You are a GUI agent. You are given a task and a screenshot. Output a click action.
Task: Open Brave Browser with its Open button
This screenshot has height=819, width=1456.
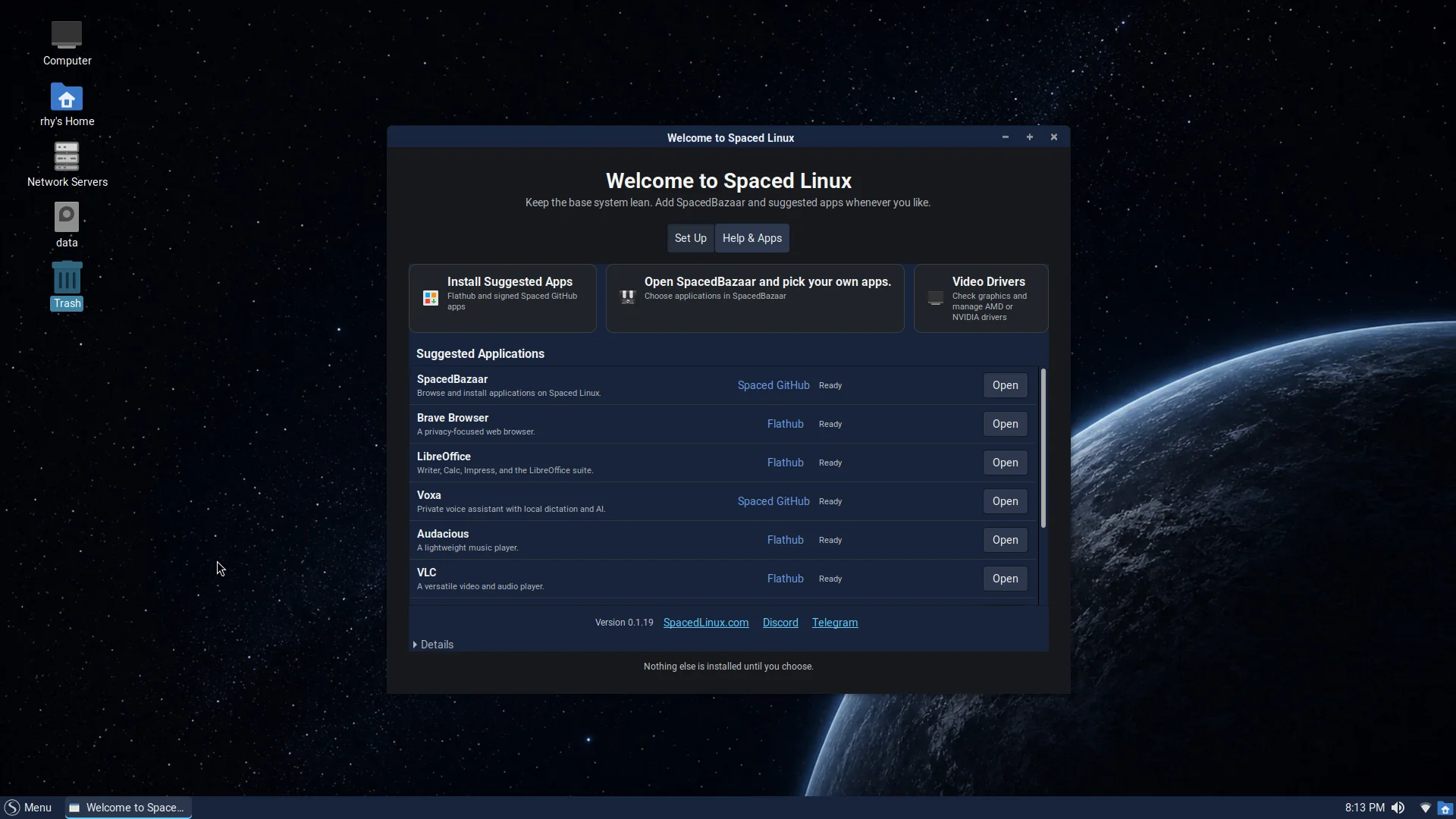[1005, 424]
